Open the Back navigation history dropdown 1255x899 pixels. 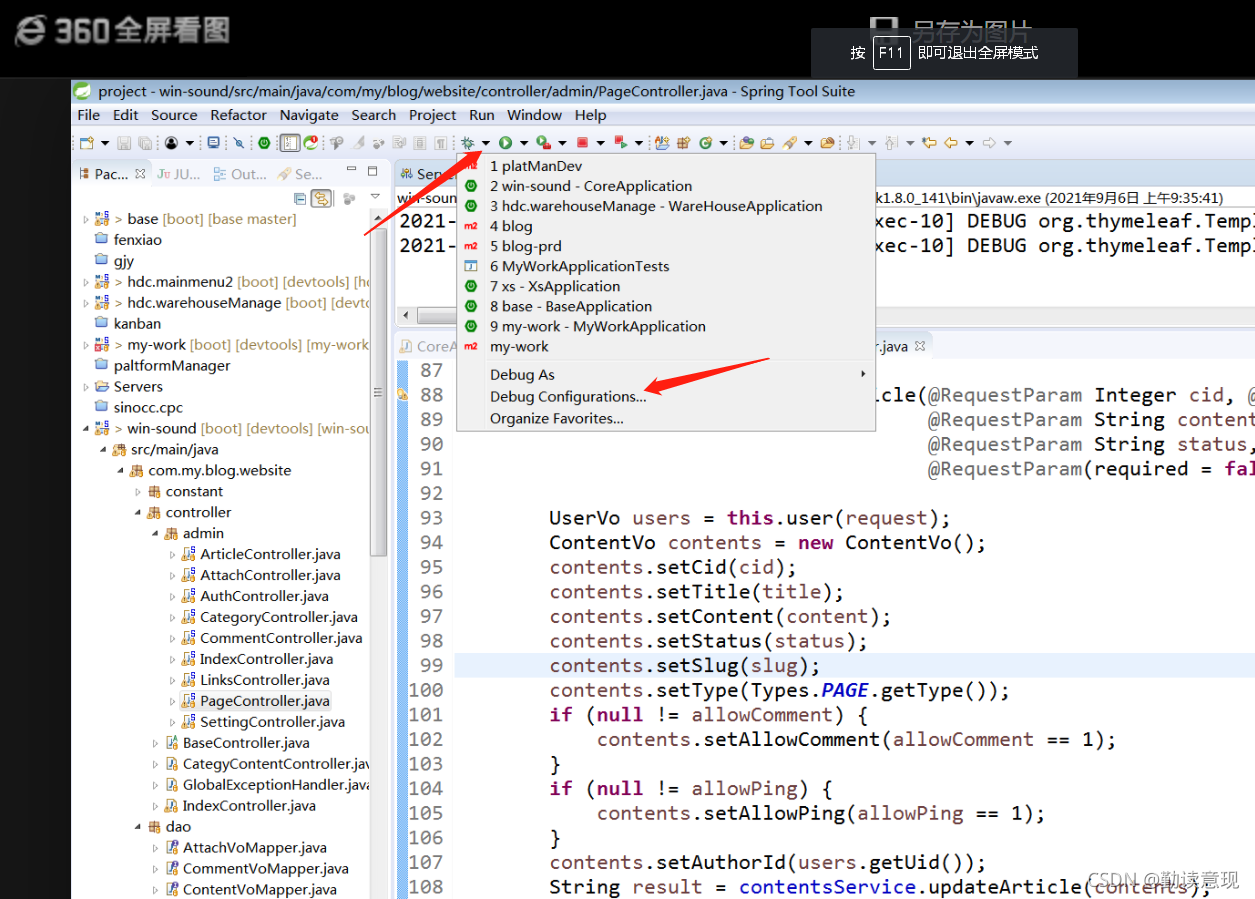tap(970, 143)
